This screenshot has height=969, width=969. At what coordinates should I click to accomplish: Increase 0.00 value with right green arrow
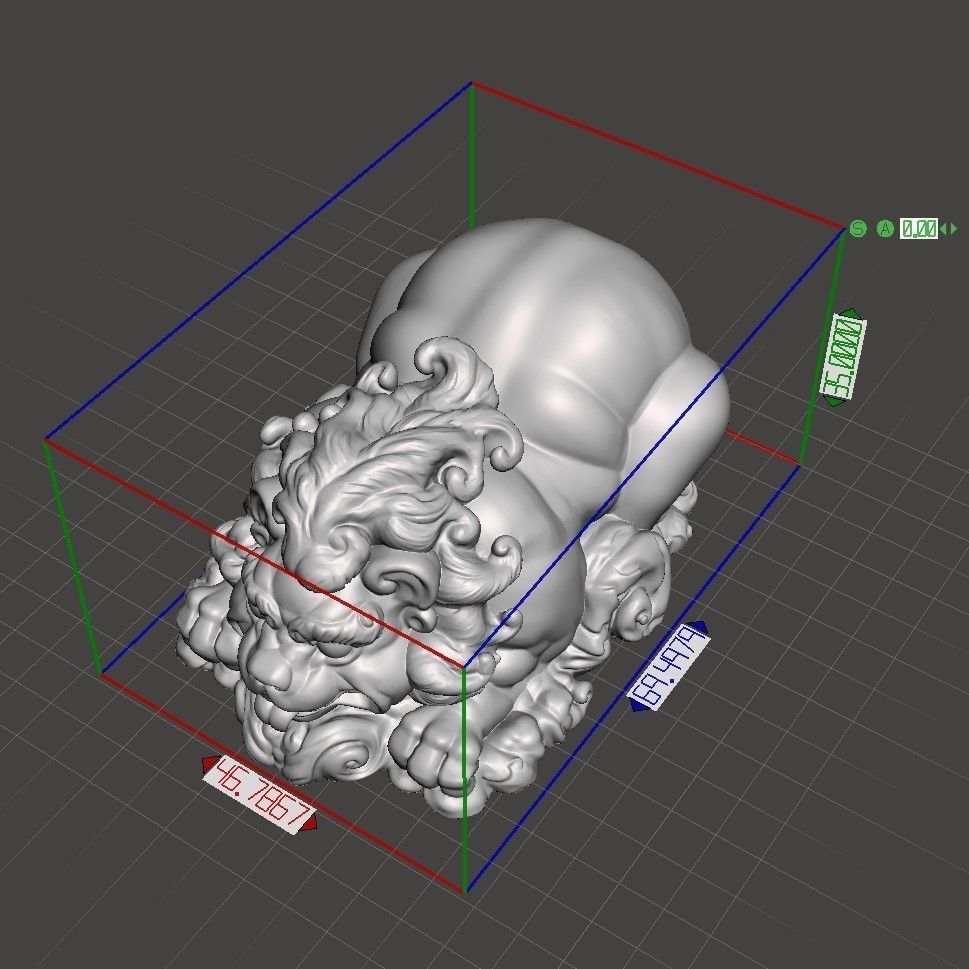954,229
